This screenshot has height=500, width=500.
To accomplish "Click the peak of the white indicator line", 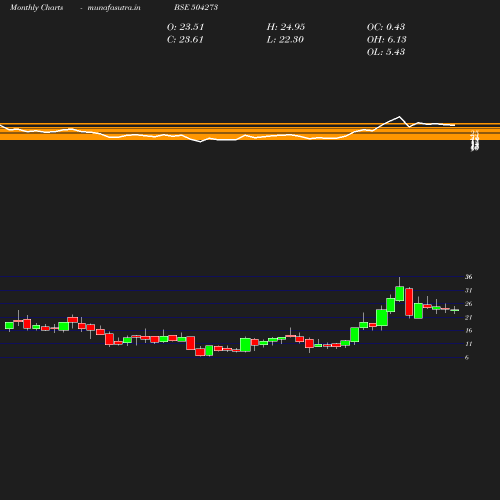I will point(399,117).
